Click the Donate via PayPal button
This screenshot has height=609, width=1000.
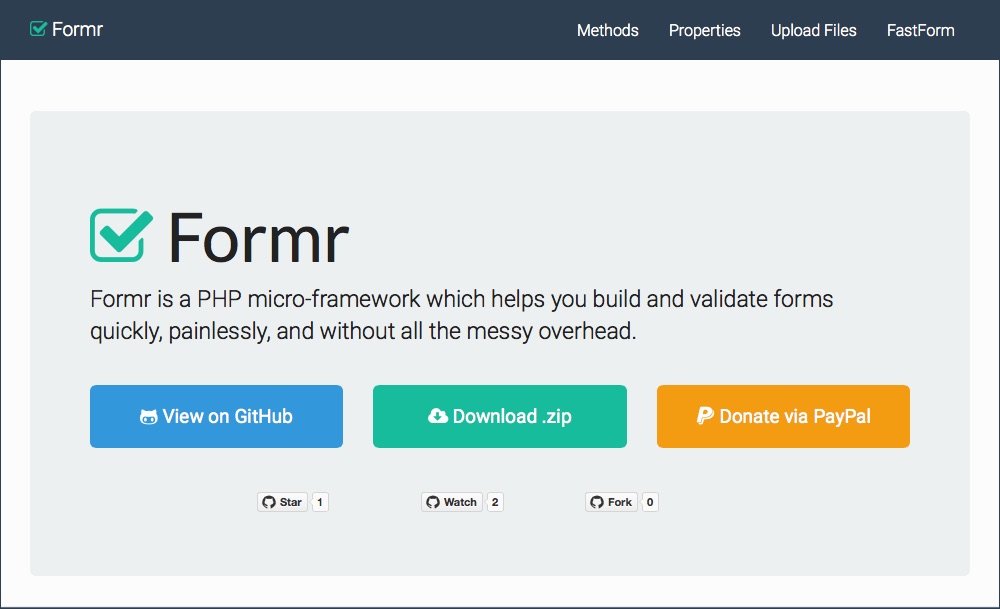[x=783, y=416]
